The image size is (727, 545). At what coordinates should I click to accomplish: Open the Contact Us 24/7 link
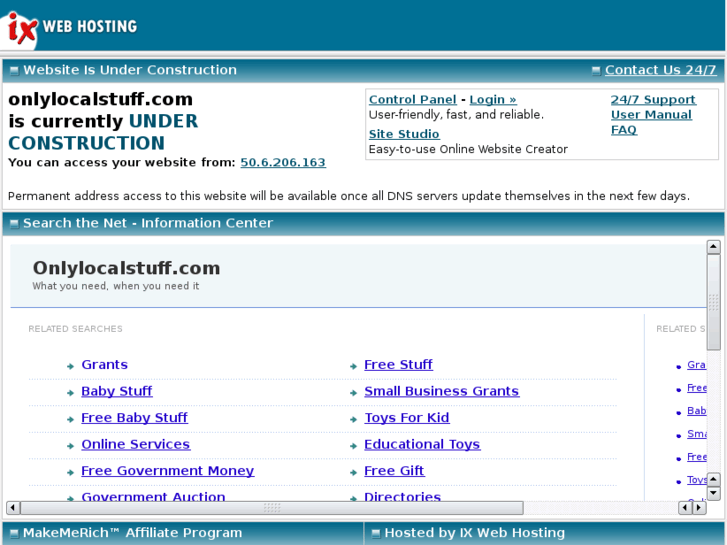[x=660, y=70]
